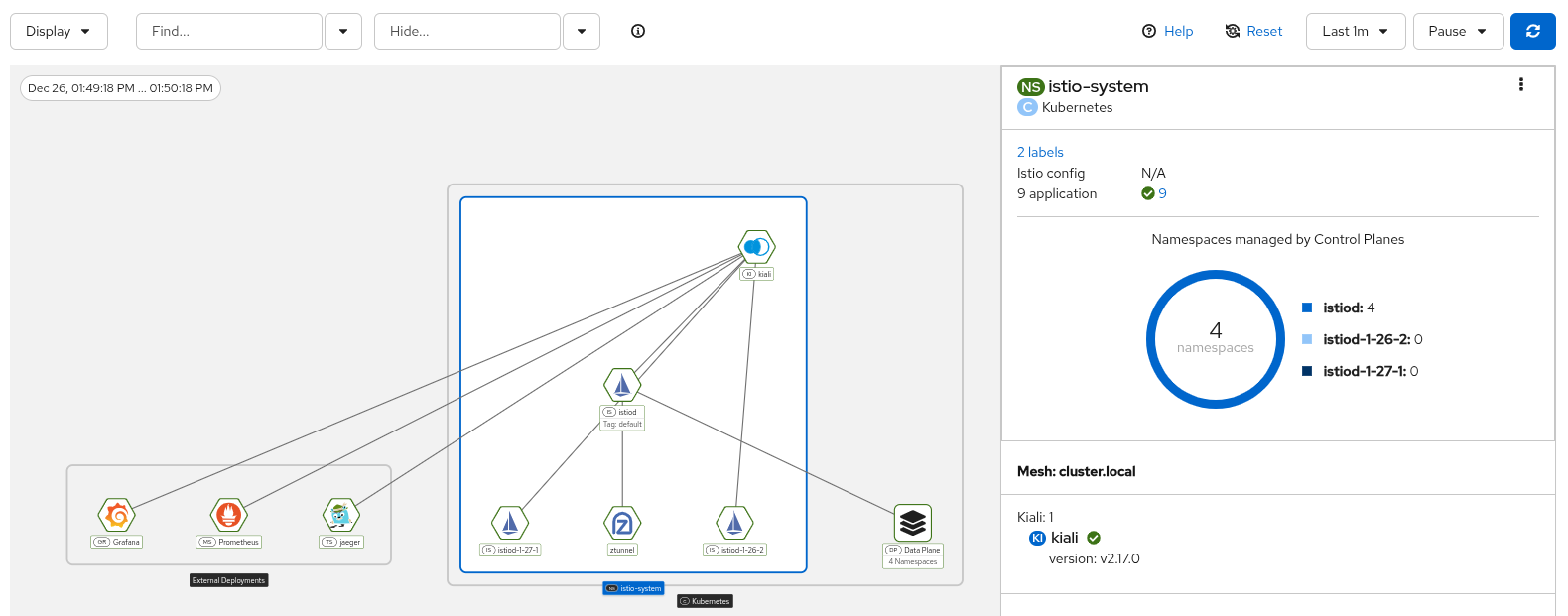Select the Prometheus node icon
Viewport: 1568px width, 616px height.
[x=229, y=516]
